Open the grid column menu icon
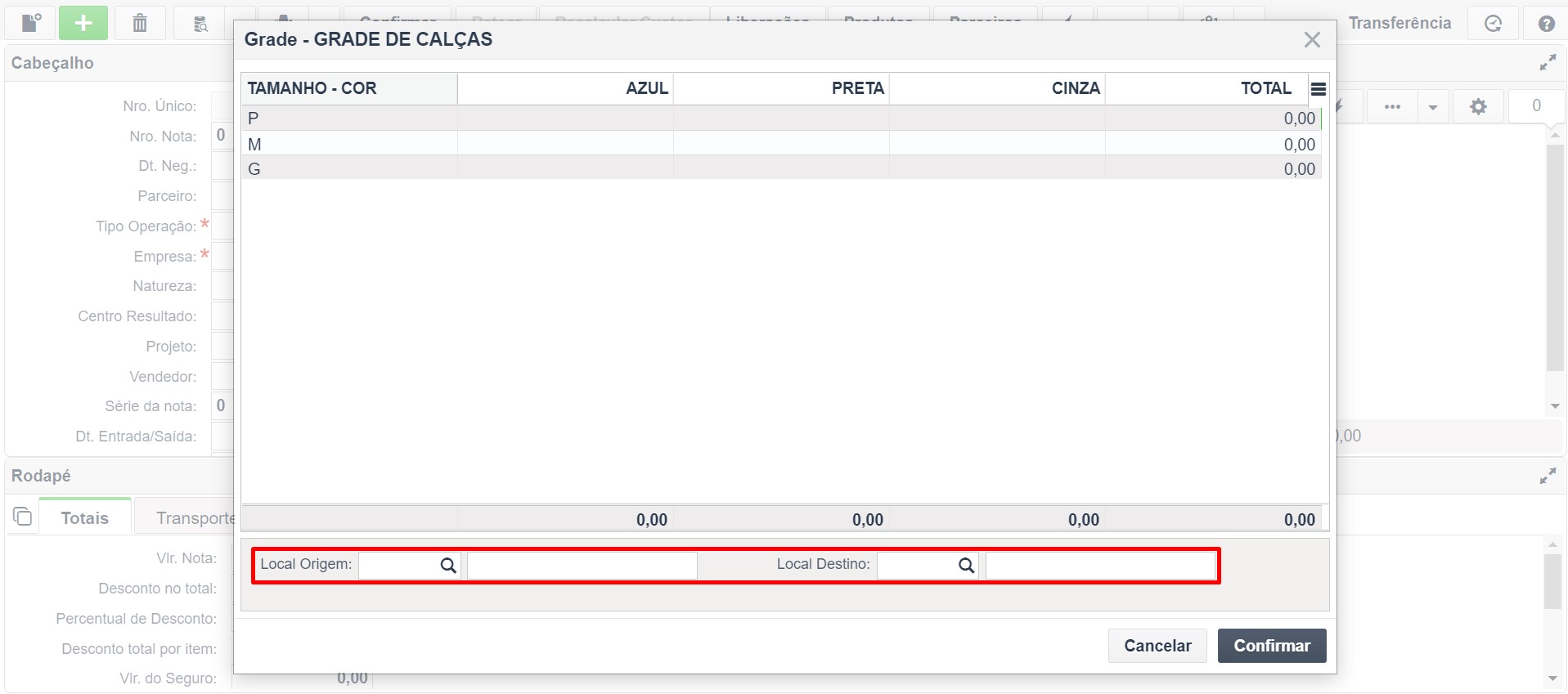Image resolution: width=1568 pixels, height=694 pixels. (x=1319, y=88)
